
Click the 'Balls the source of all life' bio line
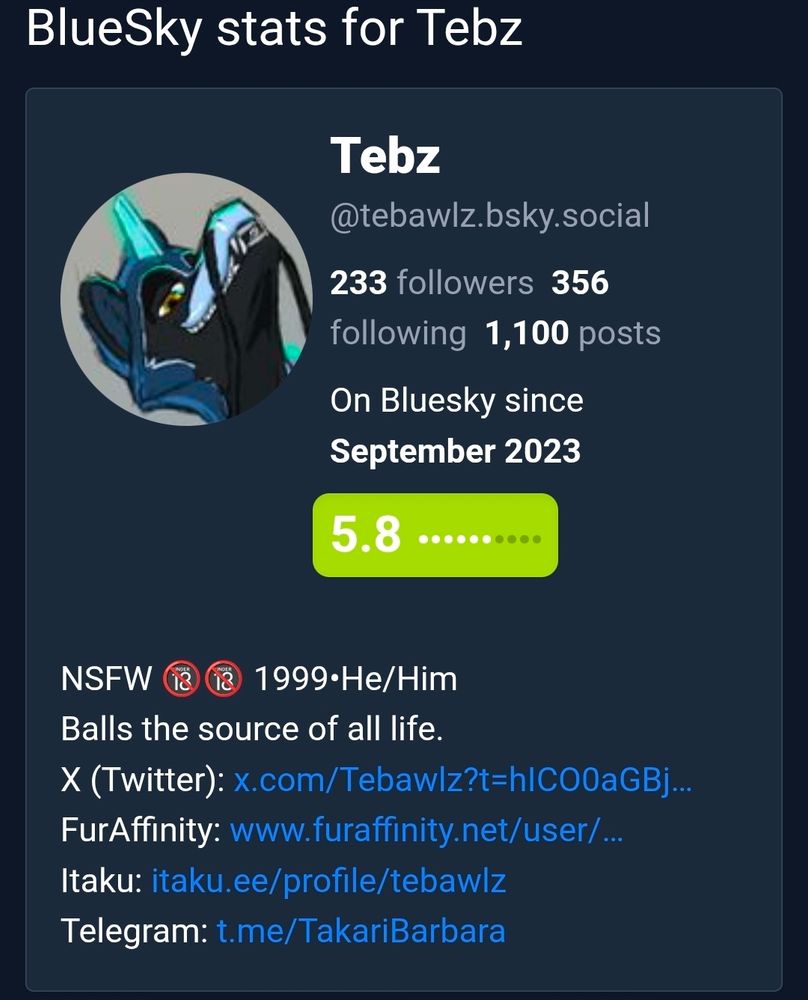point(252,728)
